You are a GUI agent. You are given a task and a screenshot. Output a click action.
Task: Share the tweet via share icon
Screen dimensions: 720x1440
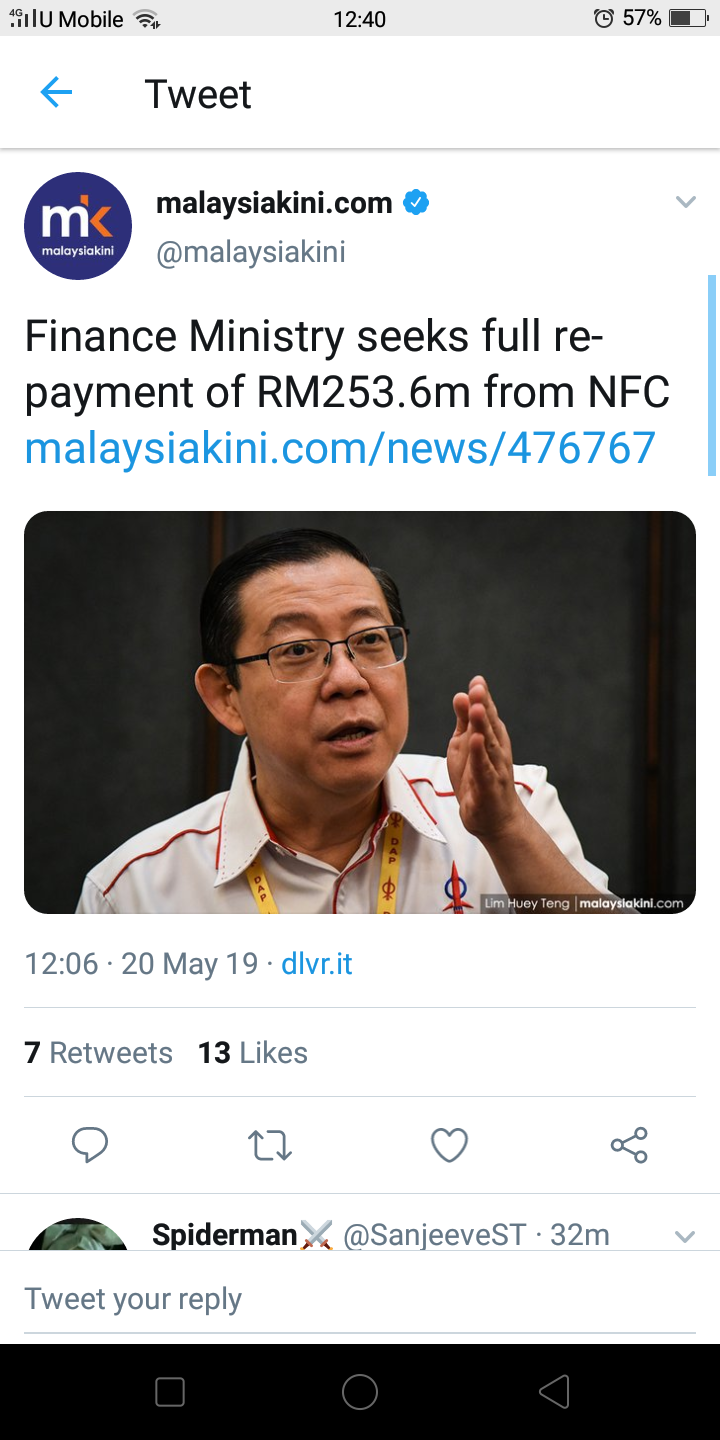[x=629, y=1145]
